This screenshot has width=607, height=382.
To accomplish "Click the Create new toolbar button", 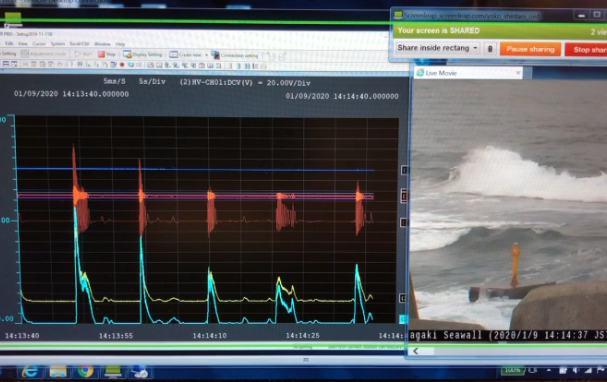I will click(x=185, y=55).
